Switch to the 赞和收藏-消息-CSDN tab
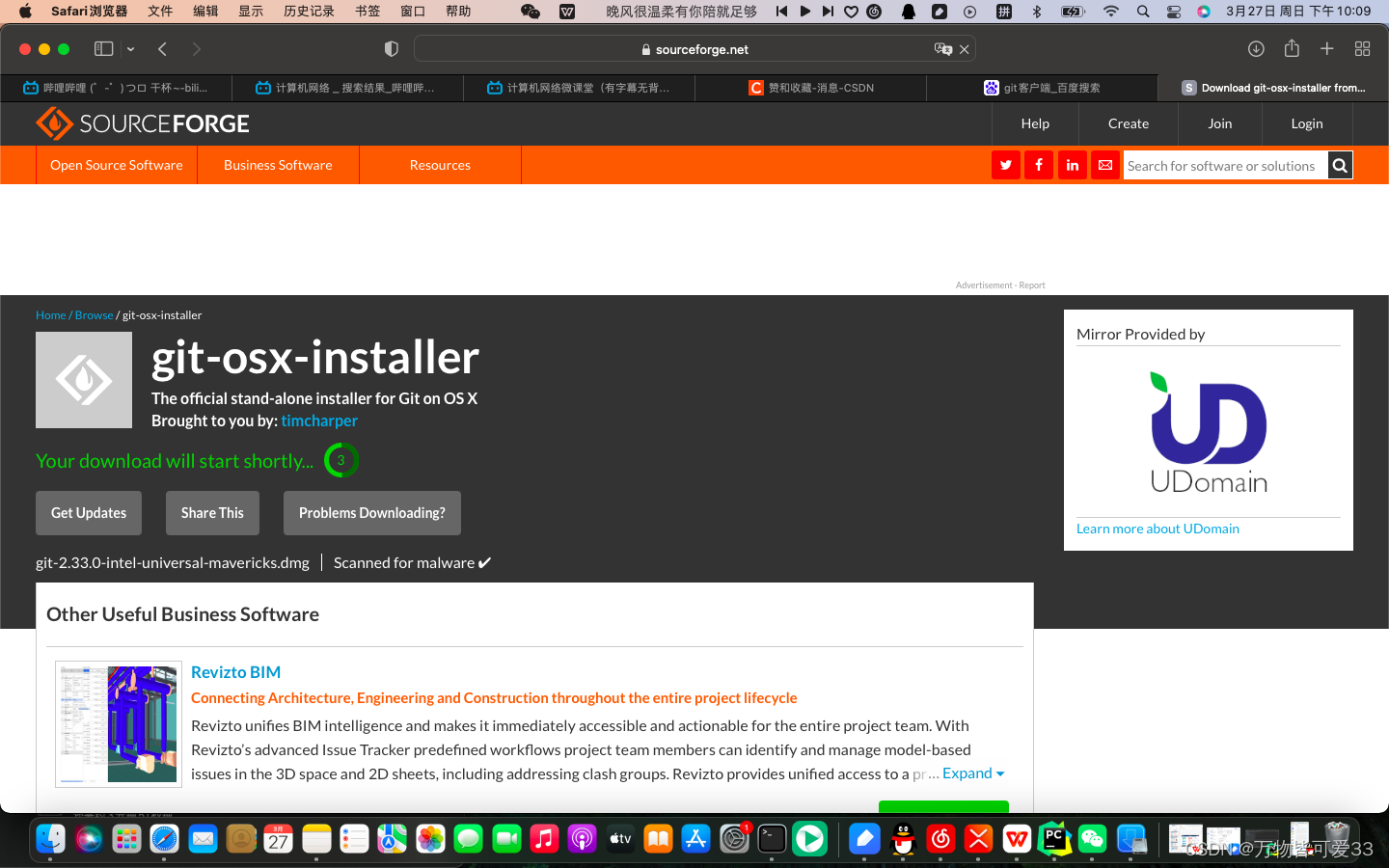Screen dimensions: 1389x868 click(810, 88)
